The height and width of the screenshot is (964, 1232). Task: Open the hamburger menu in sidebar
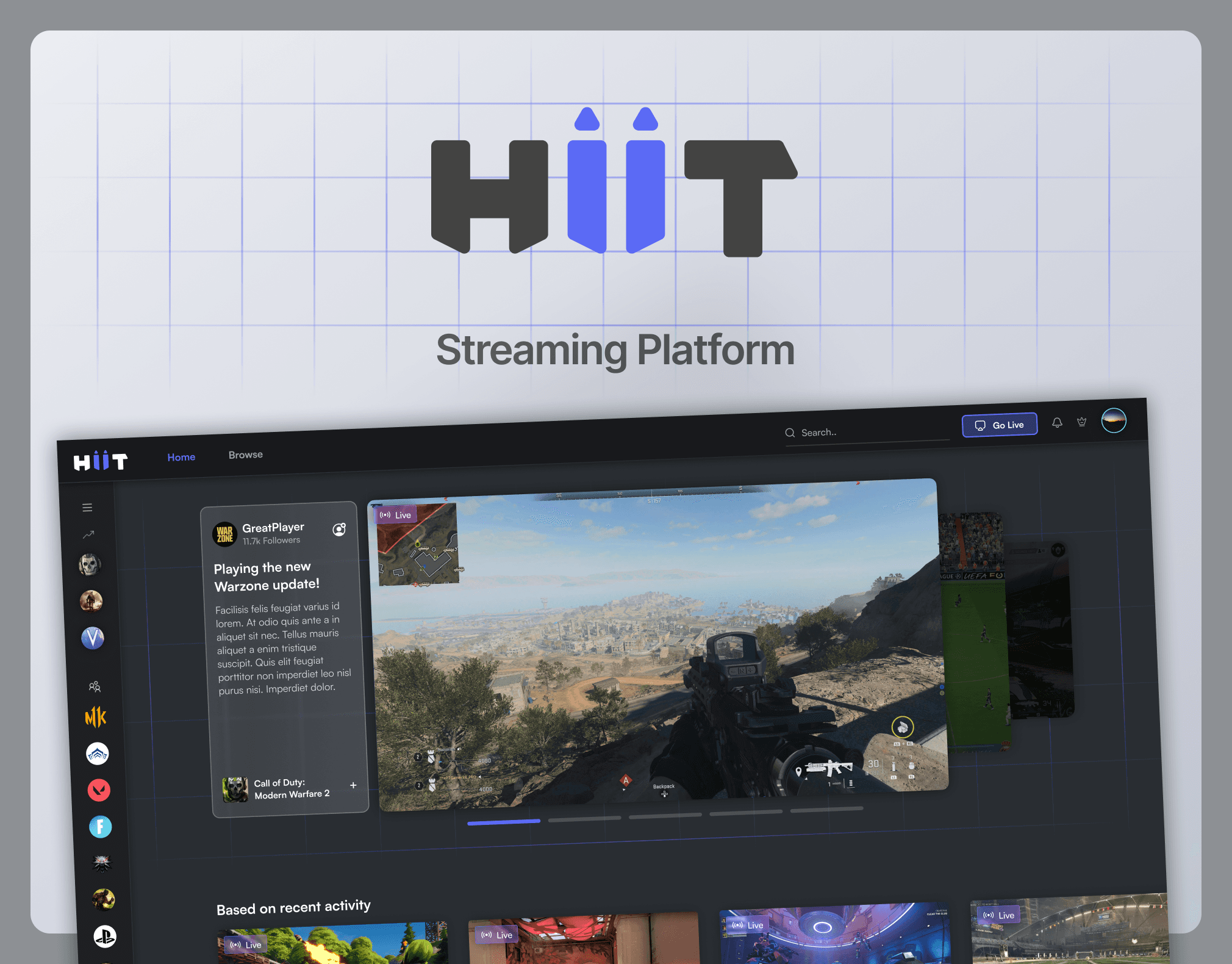tap(87, 507)
